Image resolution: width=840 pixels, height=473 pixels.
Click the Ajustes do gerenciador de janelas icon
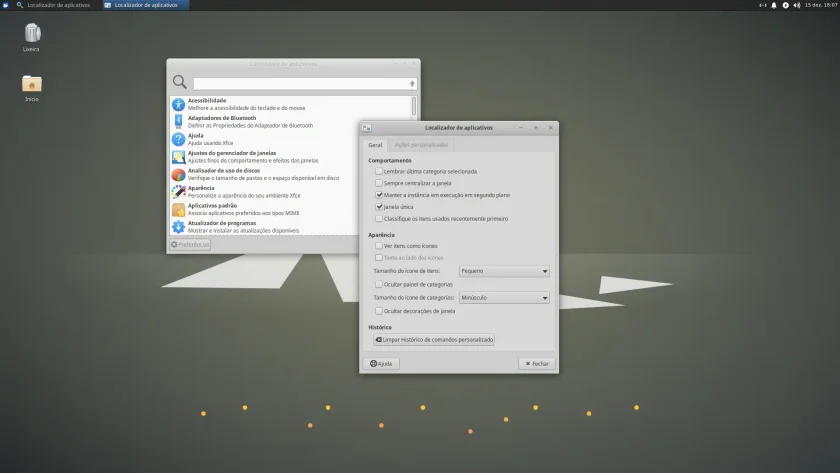[x=178, y=157]
